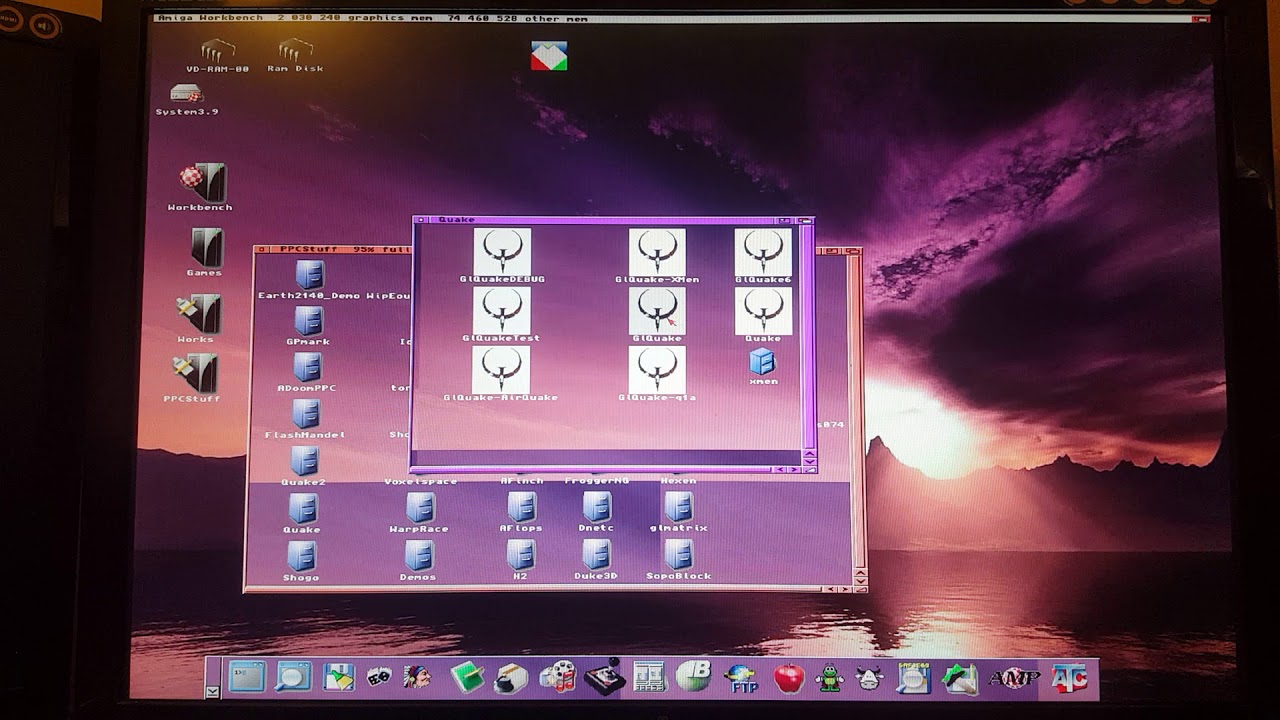Click the floppy disk with brush dock icon
This screenshot has height=720, width=1280.
pos(338,677)
